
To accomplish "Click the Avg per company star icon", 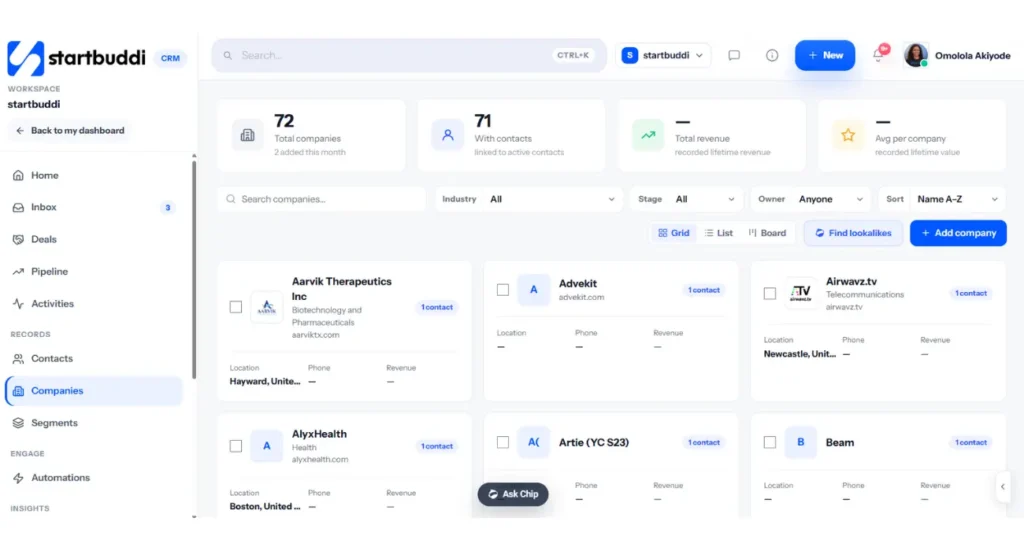I will 848,135.
